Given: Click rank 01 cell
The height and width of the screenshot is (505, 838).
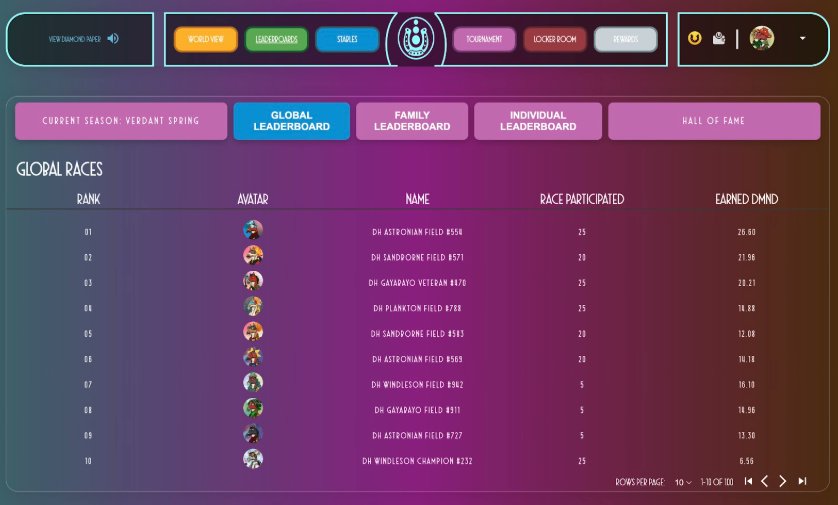Looking at the screenshot, I should tap(88, 232).
